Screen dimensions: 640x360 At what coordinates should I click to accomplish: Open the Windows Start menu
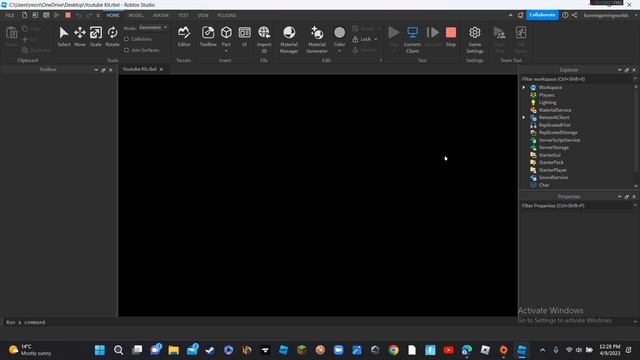click(100, 350)
